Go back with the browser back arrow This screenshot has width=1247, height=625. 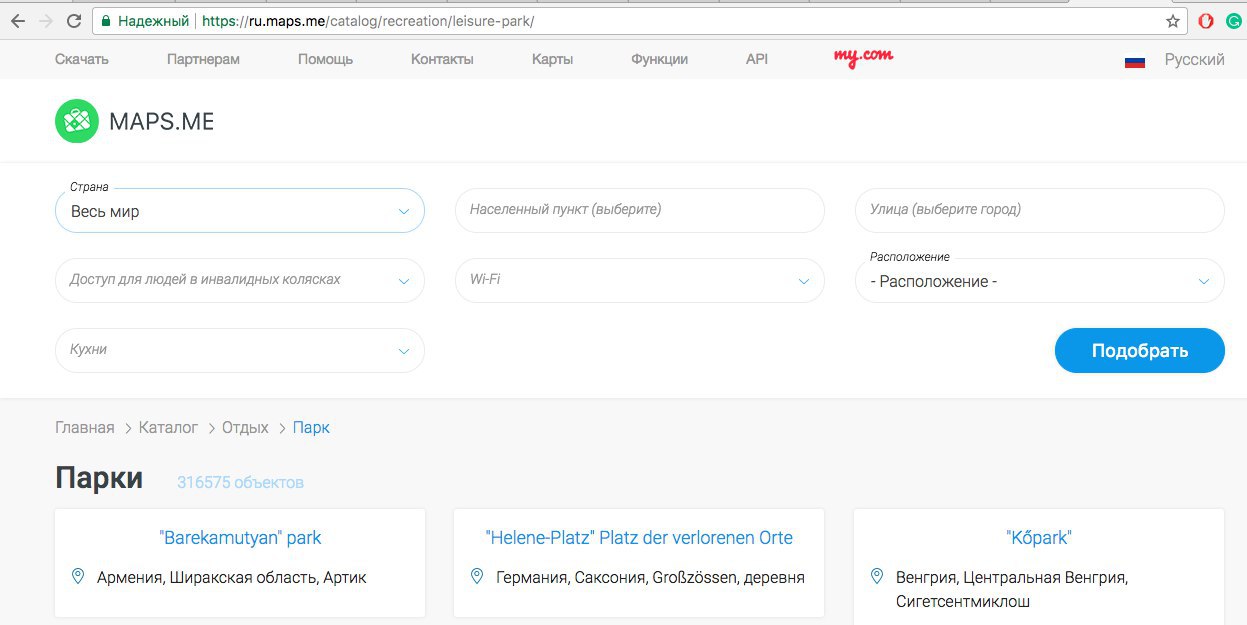(18, 20)
